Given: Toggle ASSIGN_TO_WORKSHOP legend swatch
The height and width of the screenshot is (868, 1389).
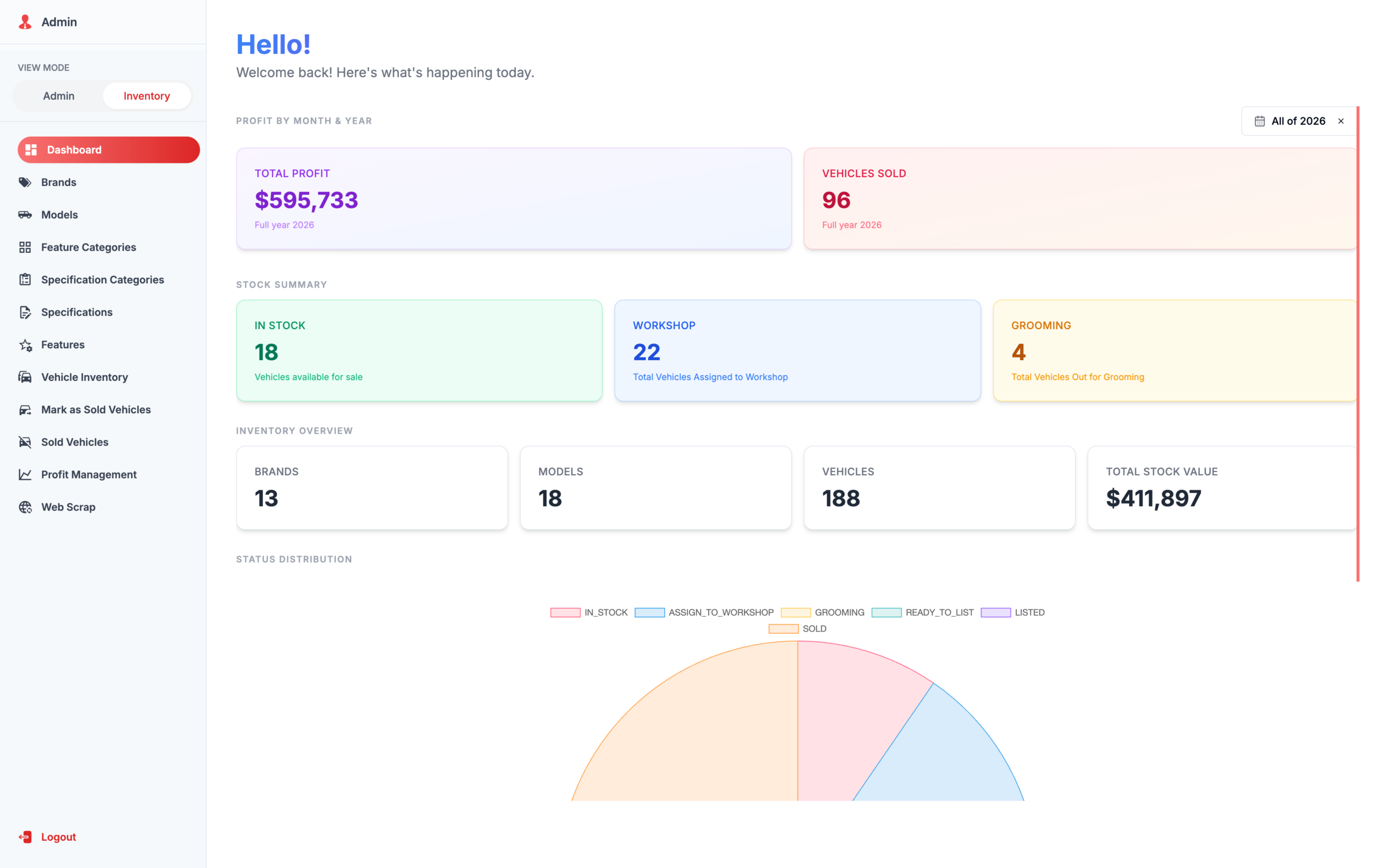Looking at the screenshot, I should coord(649,612).
